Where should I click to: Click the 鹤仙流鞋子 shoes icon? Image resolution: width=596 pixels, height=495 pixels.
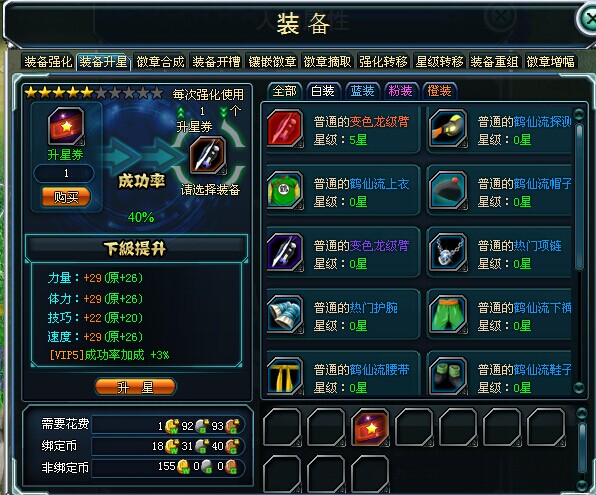pos(448,375)
